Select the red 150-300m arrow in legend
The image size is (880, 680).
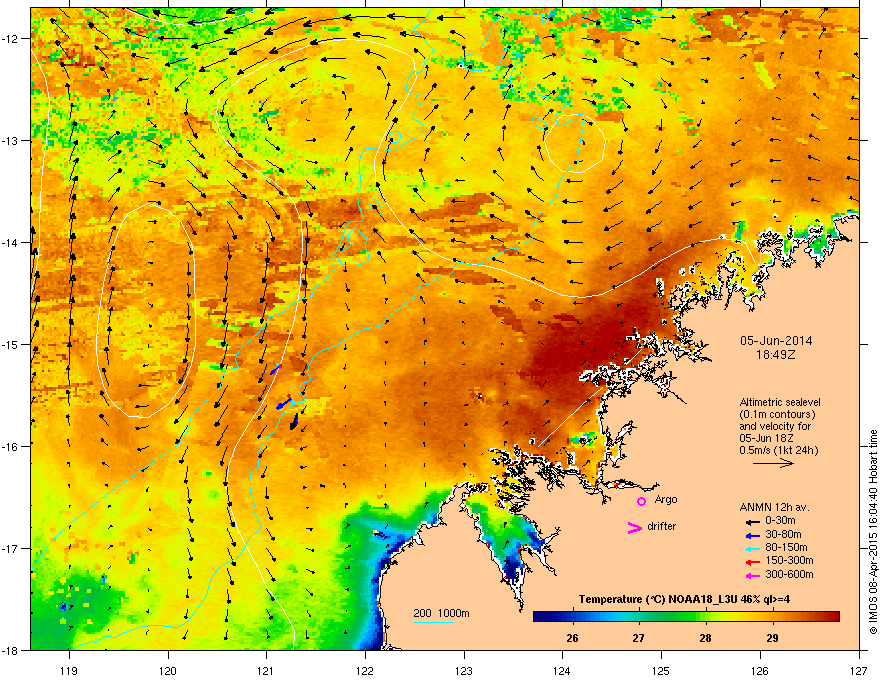click(x=753, y=562)
